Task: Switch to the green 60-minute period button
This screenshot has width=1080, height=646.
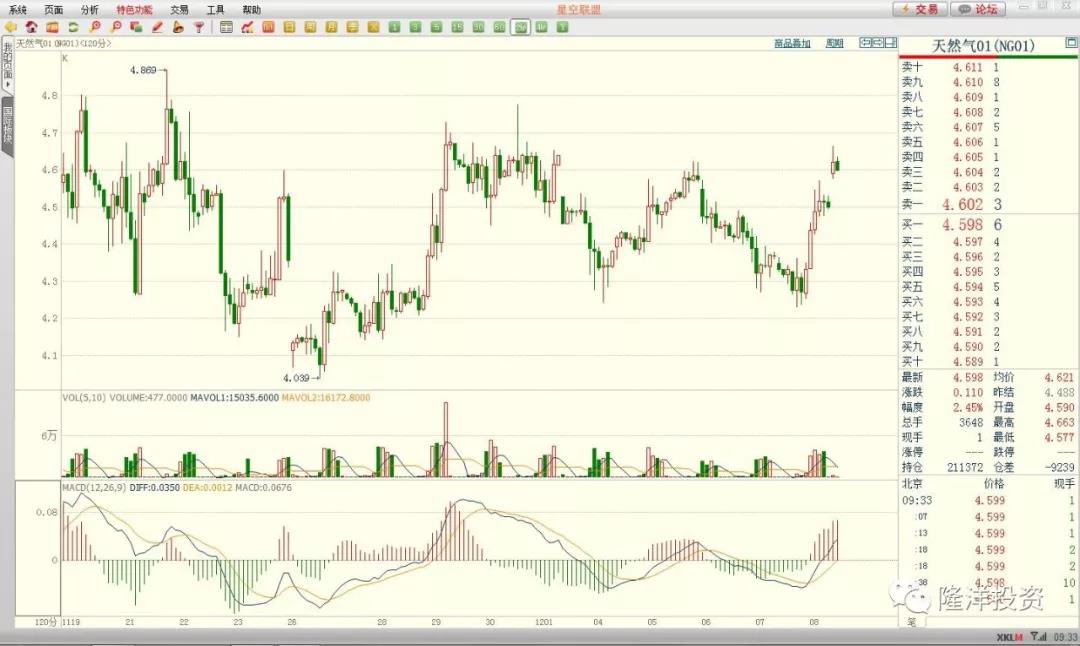Action: point(499,27)
